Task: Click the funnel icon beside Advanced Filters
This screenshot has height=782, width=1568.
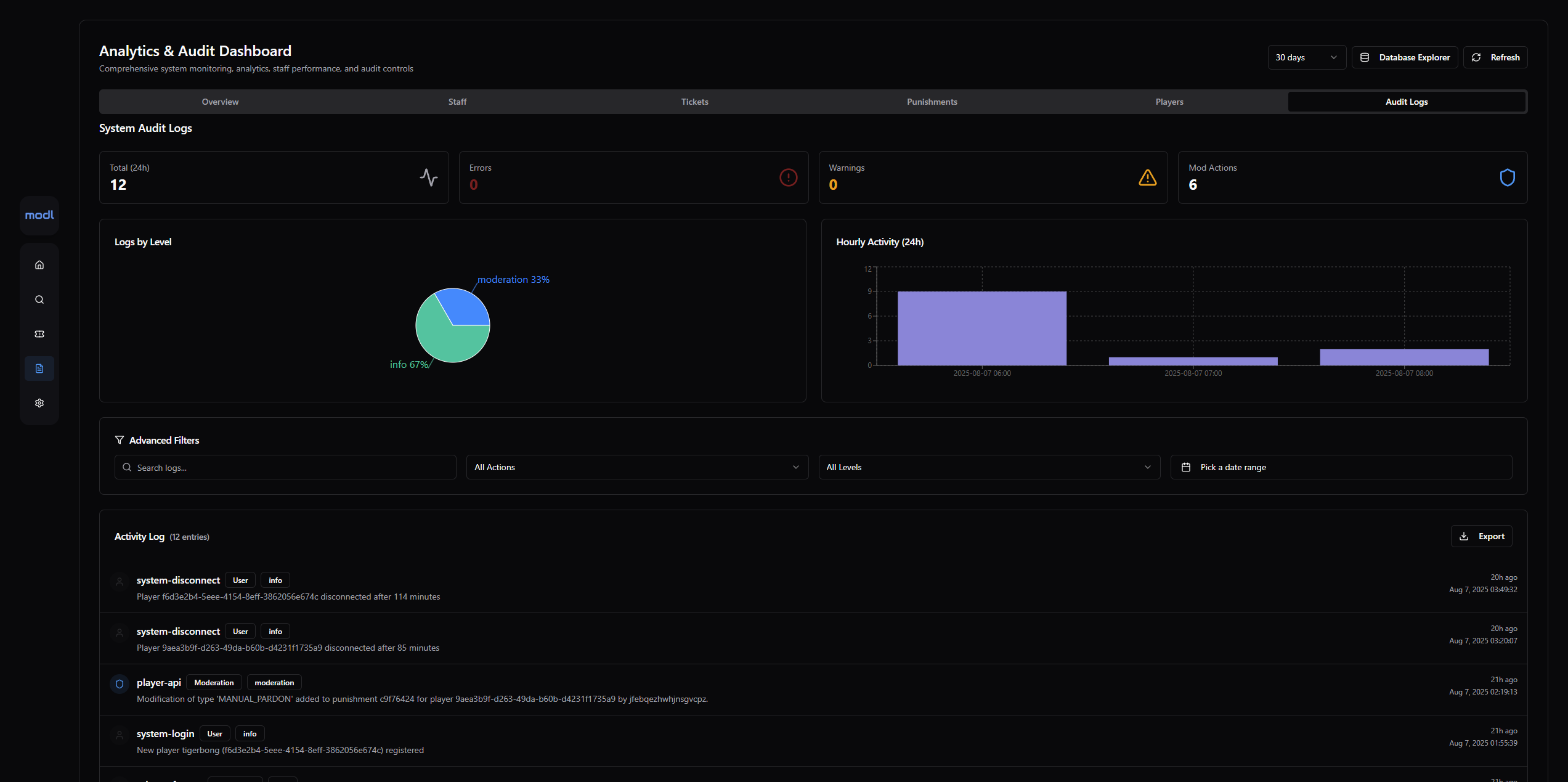Action: [x=120, y=440]
